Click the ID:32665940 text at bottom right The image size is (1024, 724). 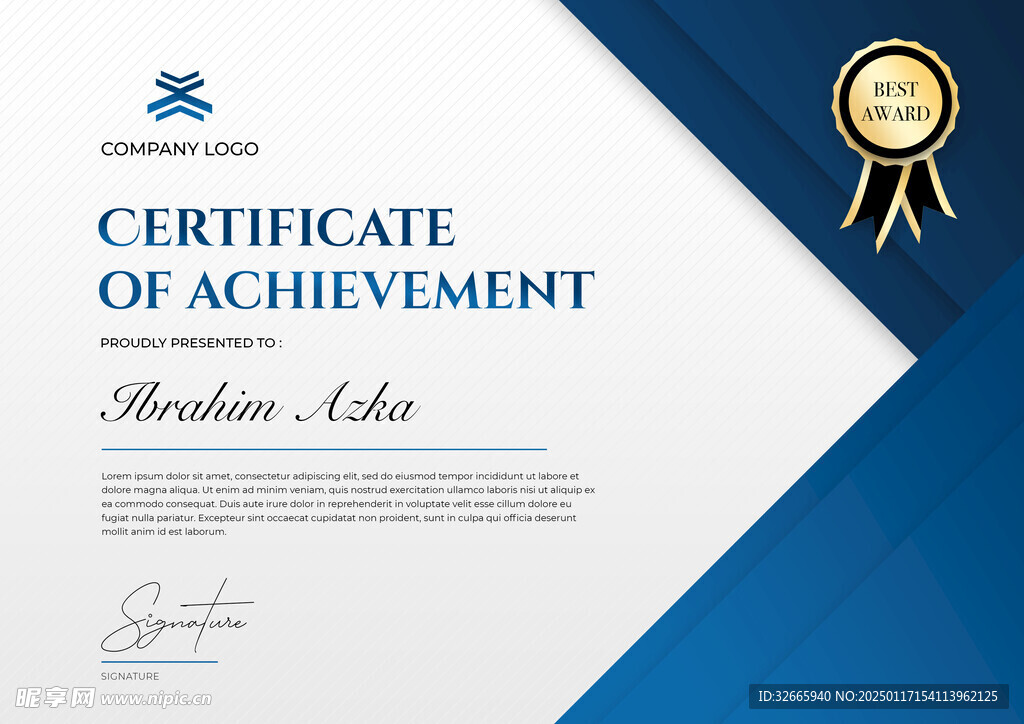click(795, 696)
